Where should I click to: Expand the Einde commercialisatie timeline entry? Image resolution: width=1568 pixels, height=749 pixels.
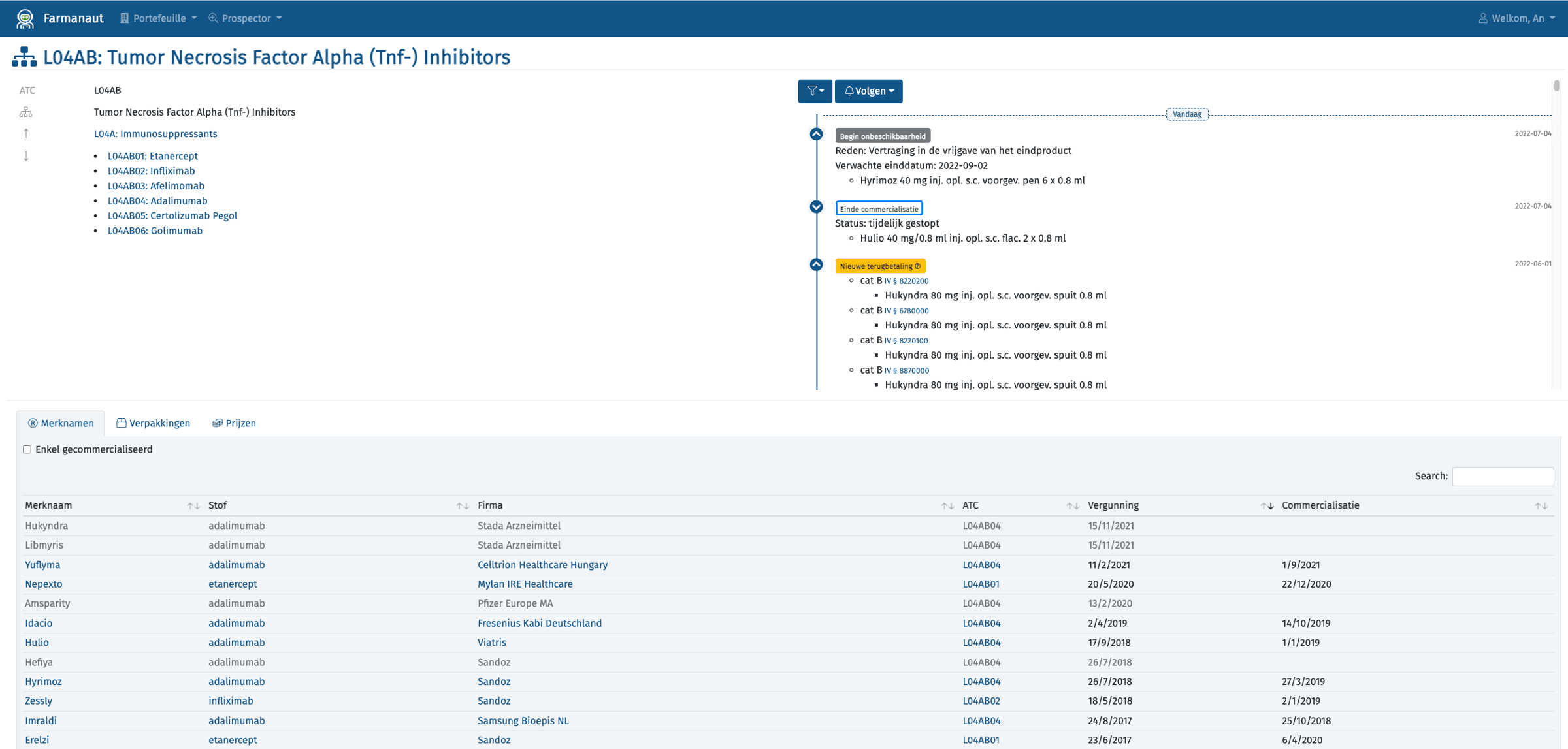coord(816,207)
